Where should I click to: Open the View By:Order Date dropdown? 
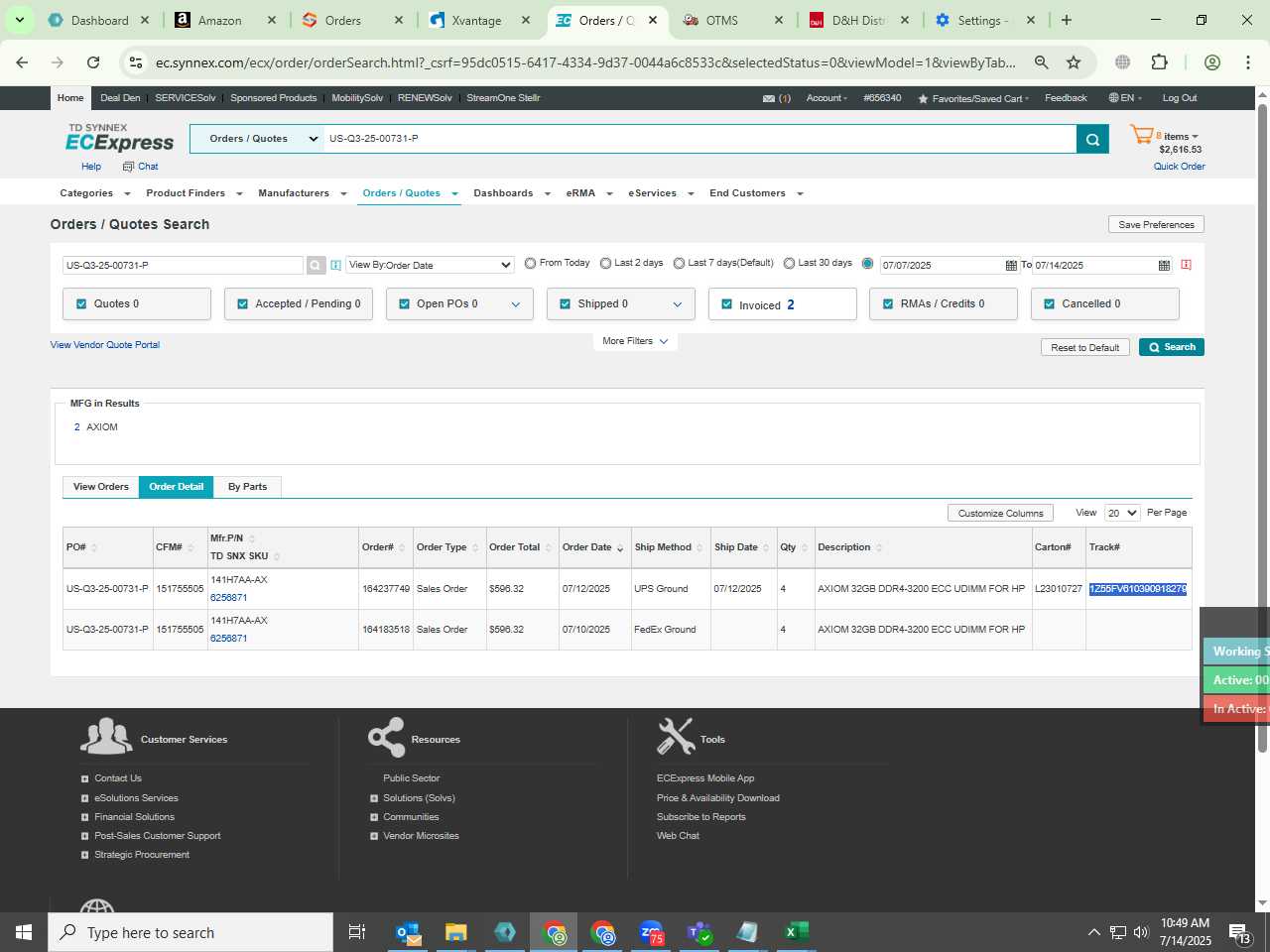[430, 265]
